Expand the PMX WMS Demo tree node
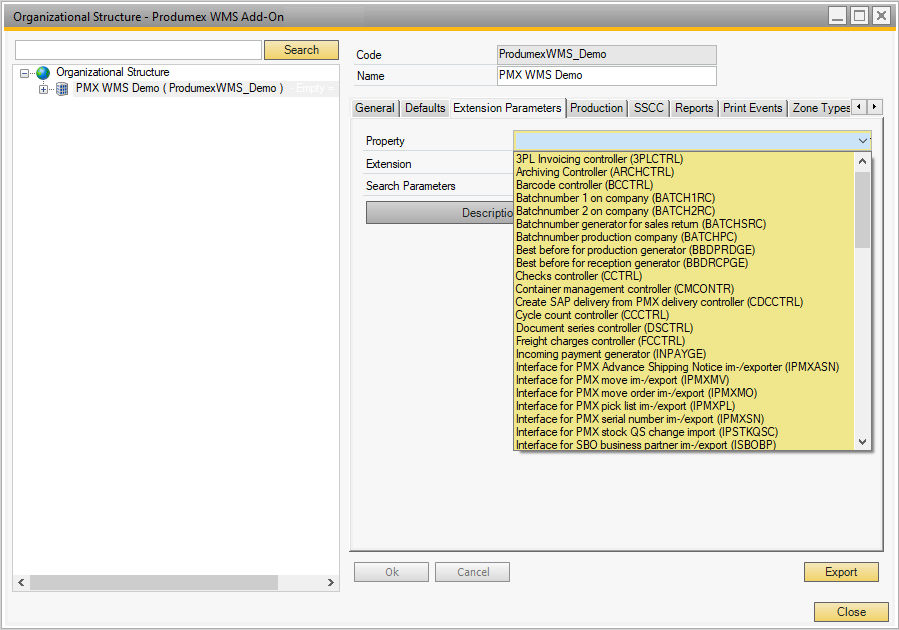This screenshot has width=899, height=630. coord(42,88)
